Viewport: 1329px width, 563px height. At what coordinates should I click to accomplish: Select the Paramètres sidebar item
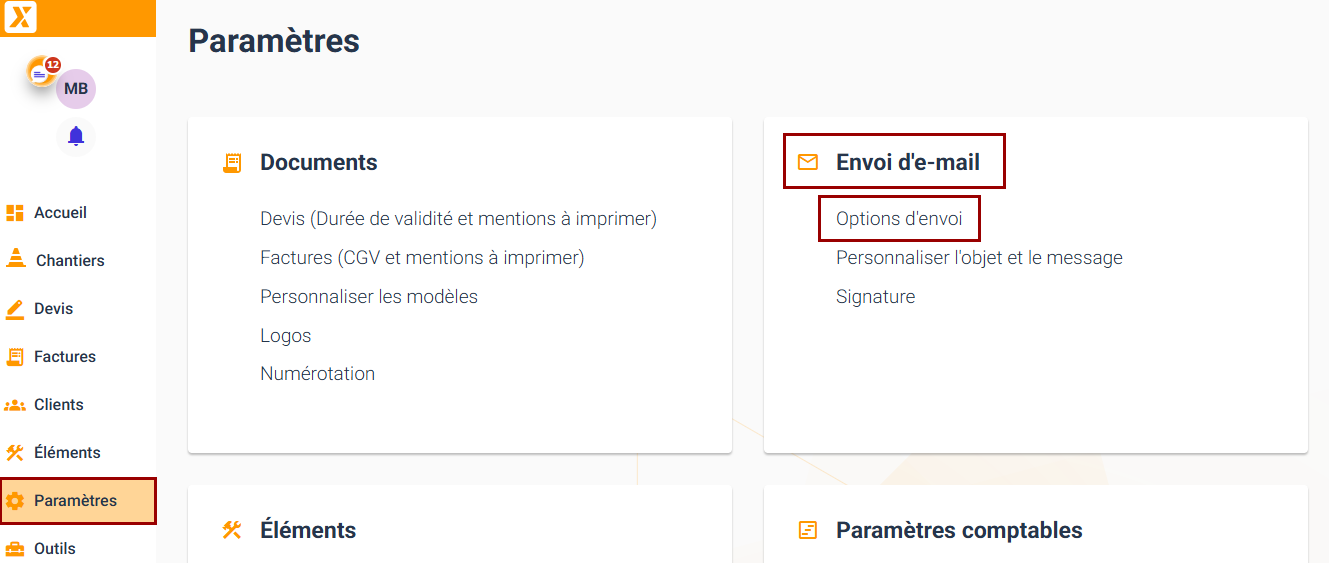[x=78, y=501]
